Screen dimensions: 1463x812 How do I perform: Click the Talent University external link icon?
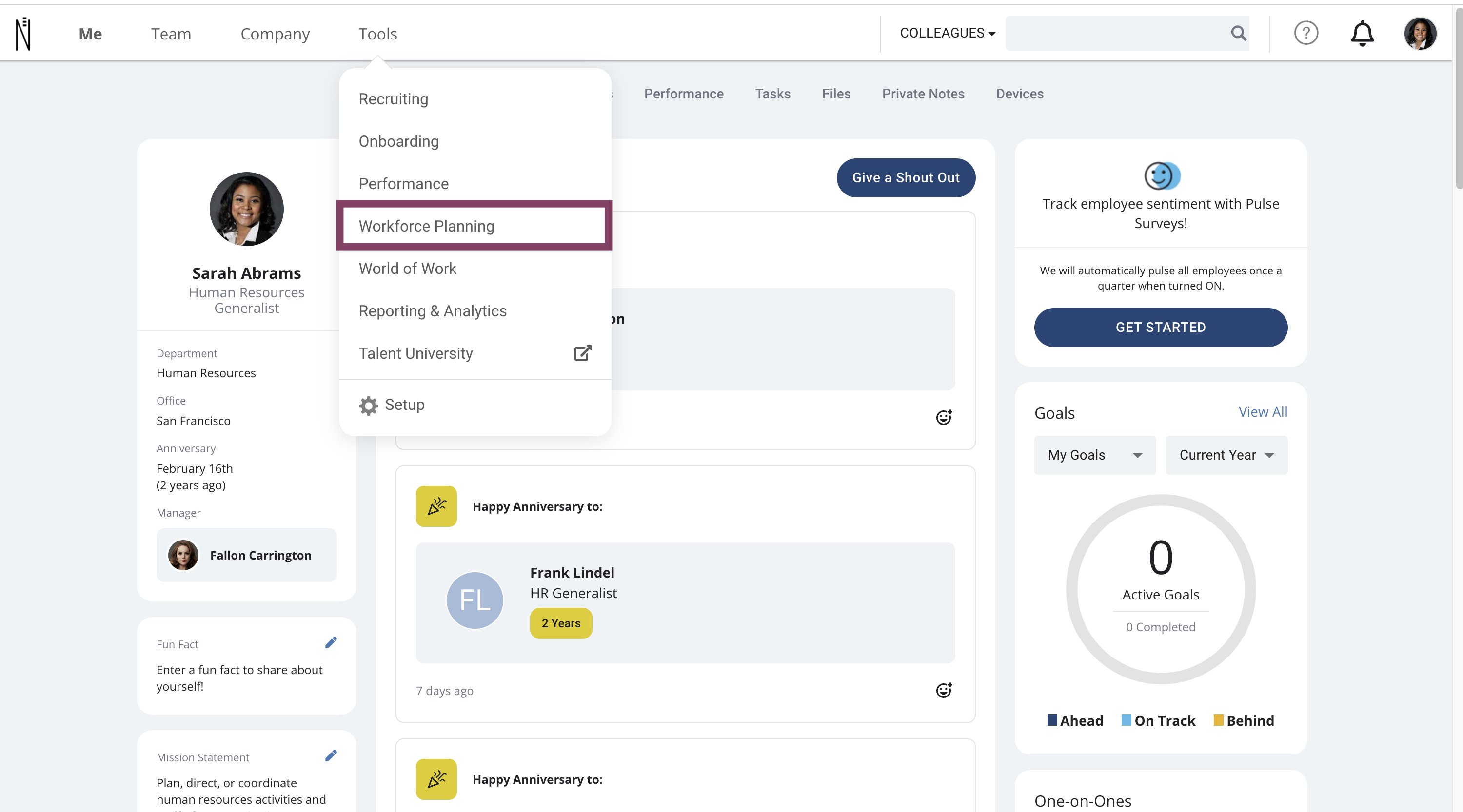click(583, 353)
